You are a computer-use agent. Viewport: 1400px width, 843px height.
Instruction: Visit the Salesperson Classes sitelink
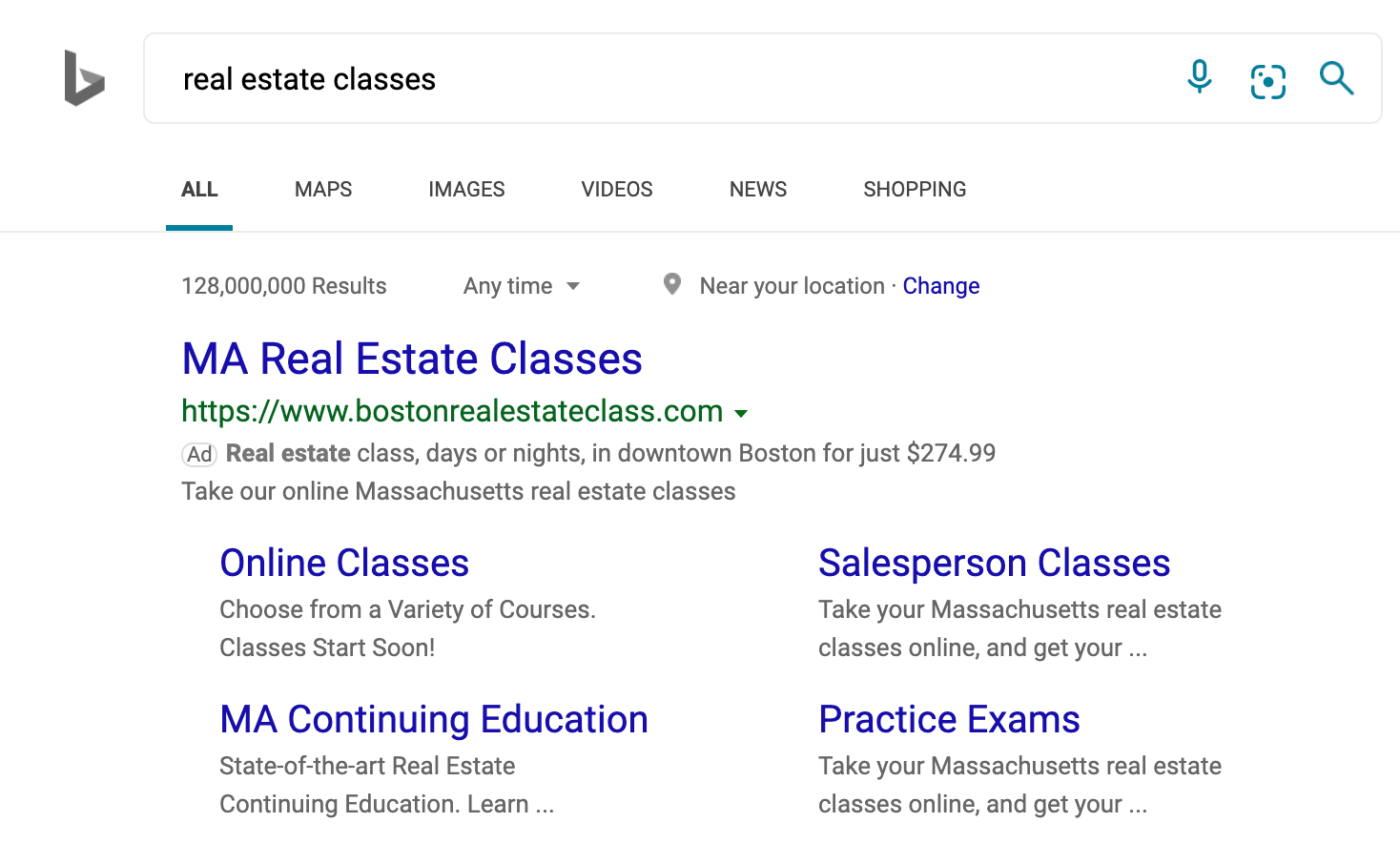(994, 563)
